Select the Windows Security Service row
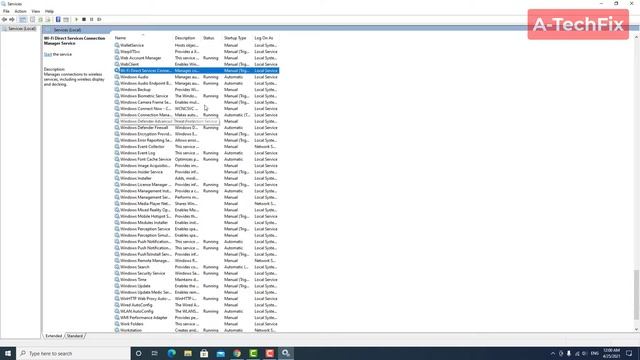The image size is (640, 360). coord(197,273)
